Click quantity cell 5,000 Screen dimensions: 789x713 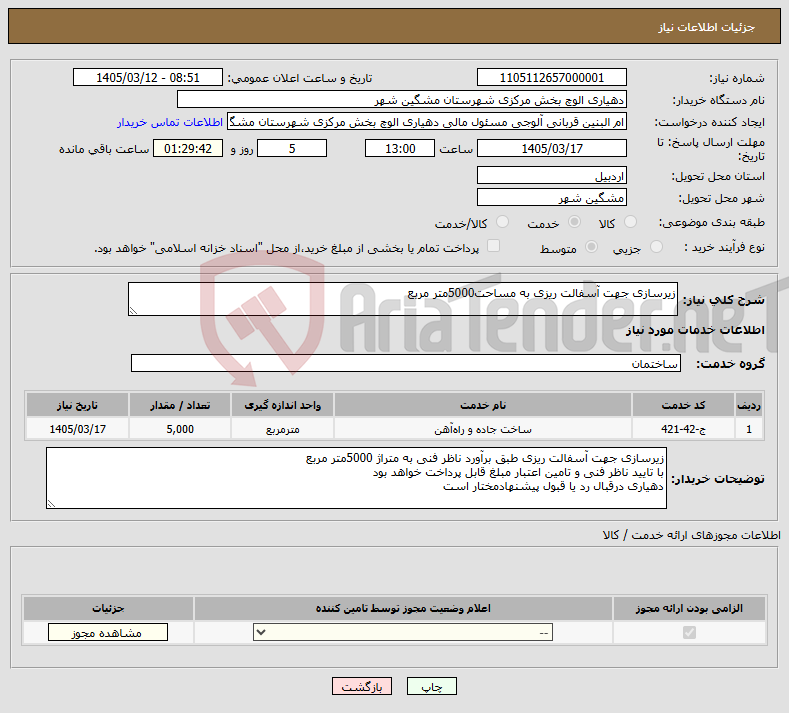(180, 429)
